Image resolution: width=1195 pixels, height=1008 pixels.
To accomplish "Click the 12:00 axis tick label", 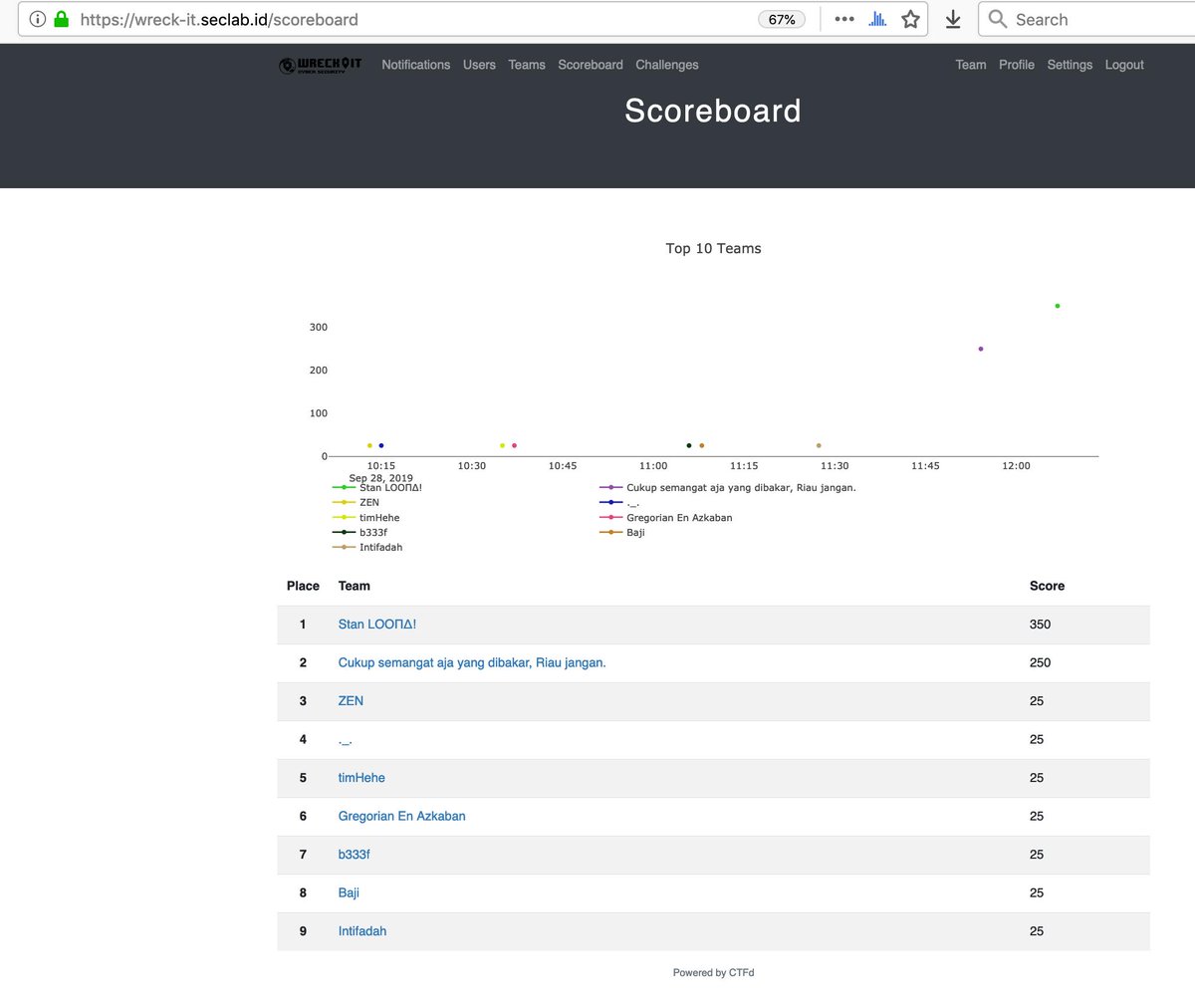I will point(1016,466).
